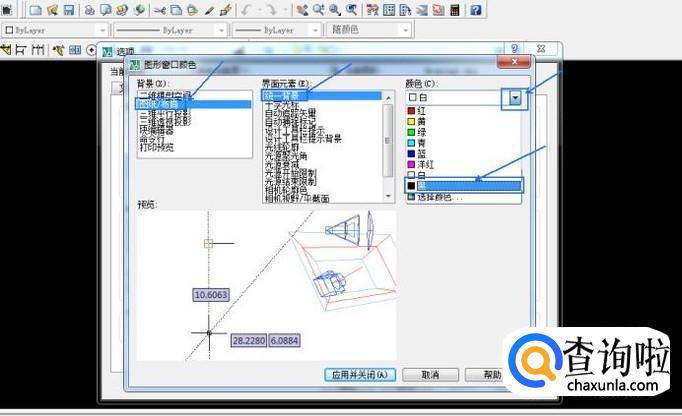Click the Undo arrow icon
The image size is (682, 416).
pyautogui.click(x=247, y=10)
